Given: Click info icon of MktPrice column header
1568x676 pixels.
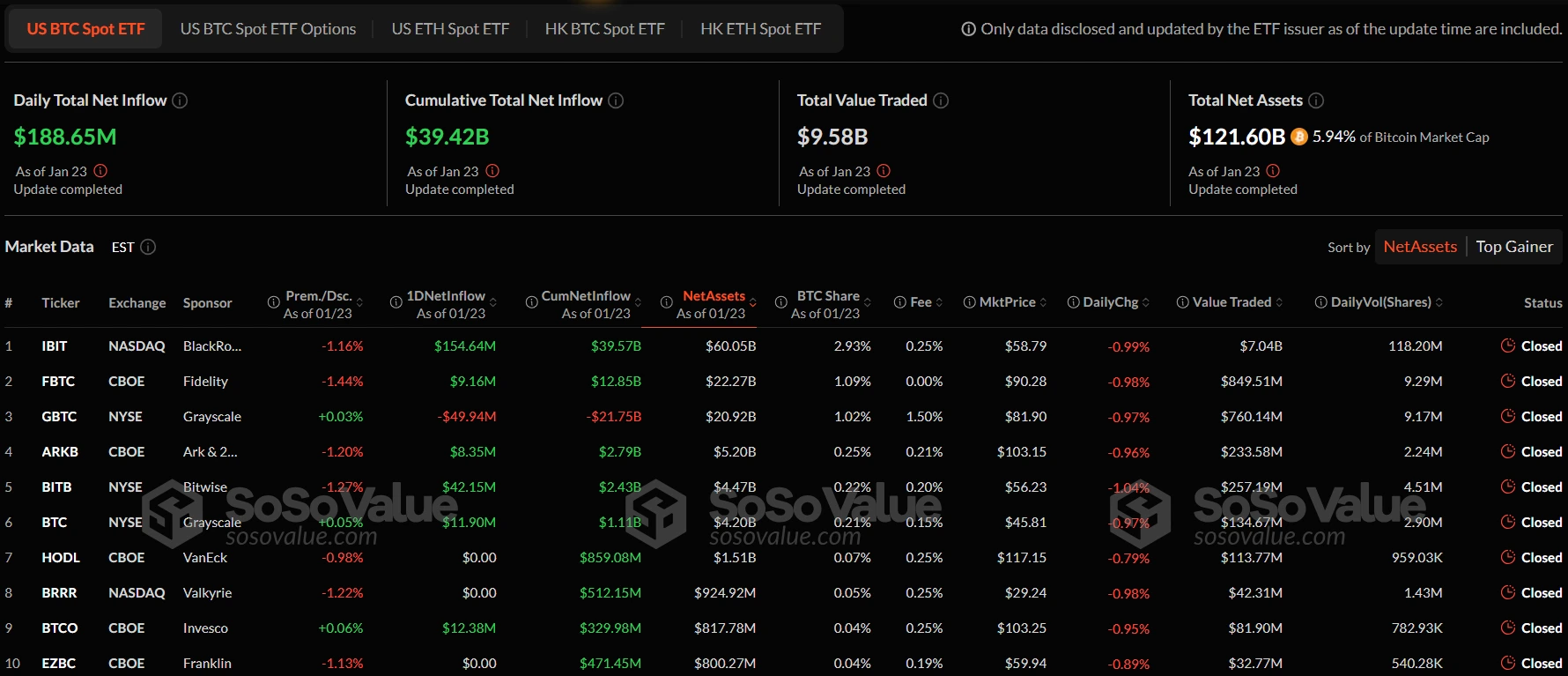Looking at the screenshot, I should point(970,302).
